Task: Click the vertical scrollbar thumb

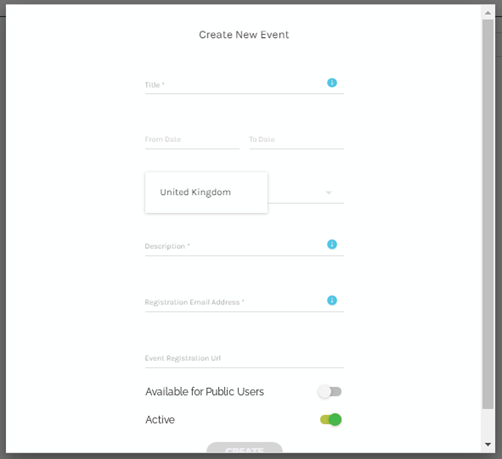Action: (x=488, y=214)
